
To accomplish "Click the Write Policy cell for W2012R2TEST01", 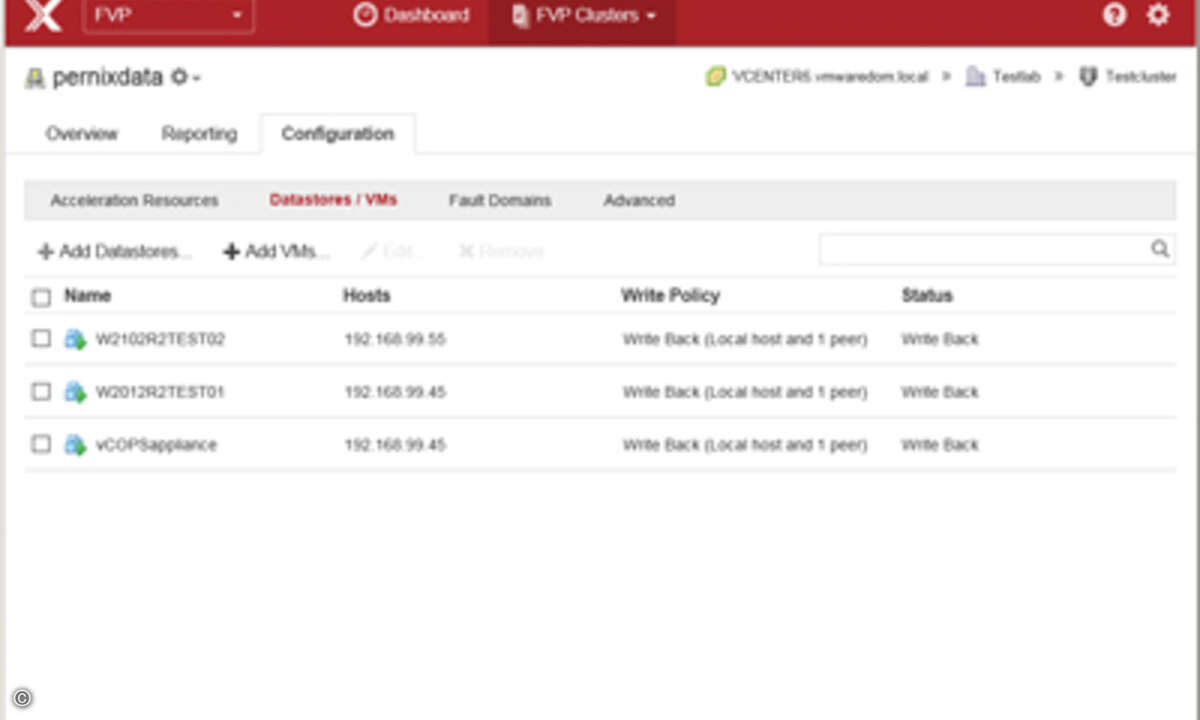I will pos(745,393).
